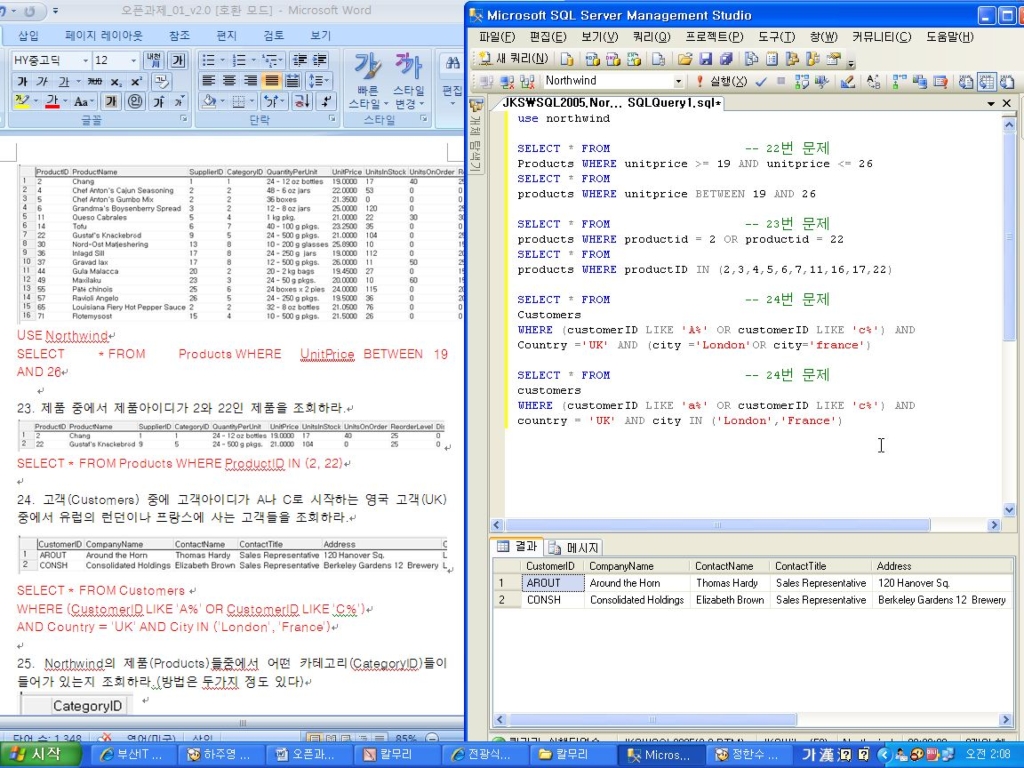Click the paragraph shading paint bucket

(x=208, y=101)
